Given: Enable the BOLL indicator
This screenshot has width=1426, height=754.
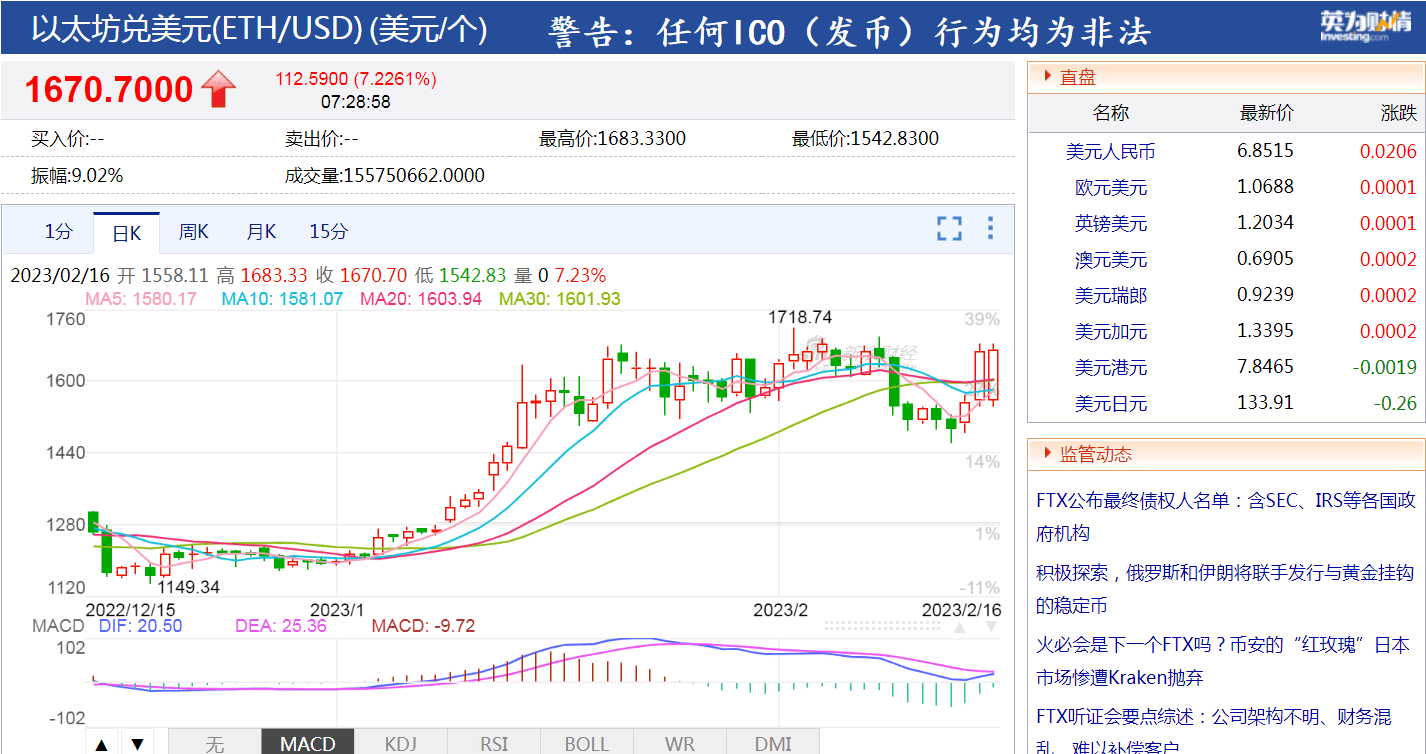Looking at the screenshot, I should tap(587, 743).
